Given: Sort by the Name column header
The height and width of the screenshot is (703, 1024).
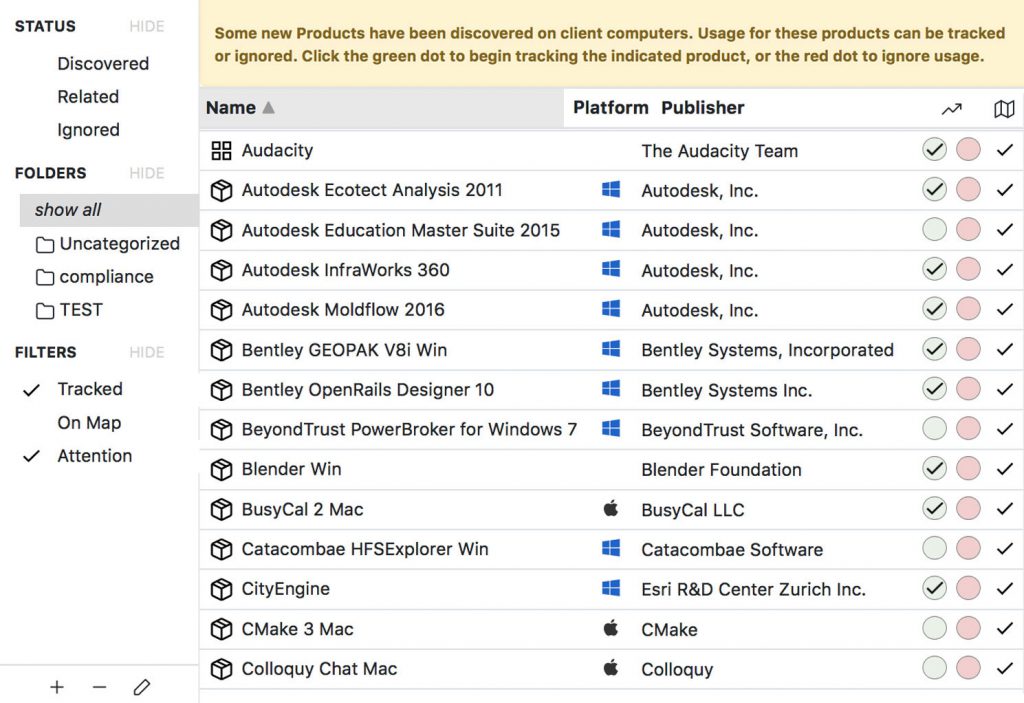Looking at the screenshot, I should pos(230,107).
